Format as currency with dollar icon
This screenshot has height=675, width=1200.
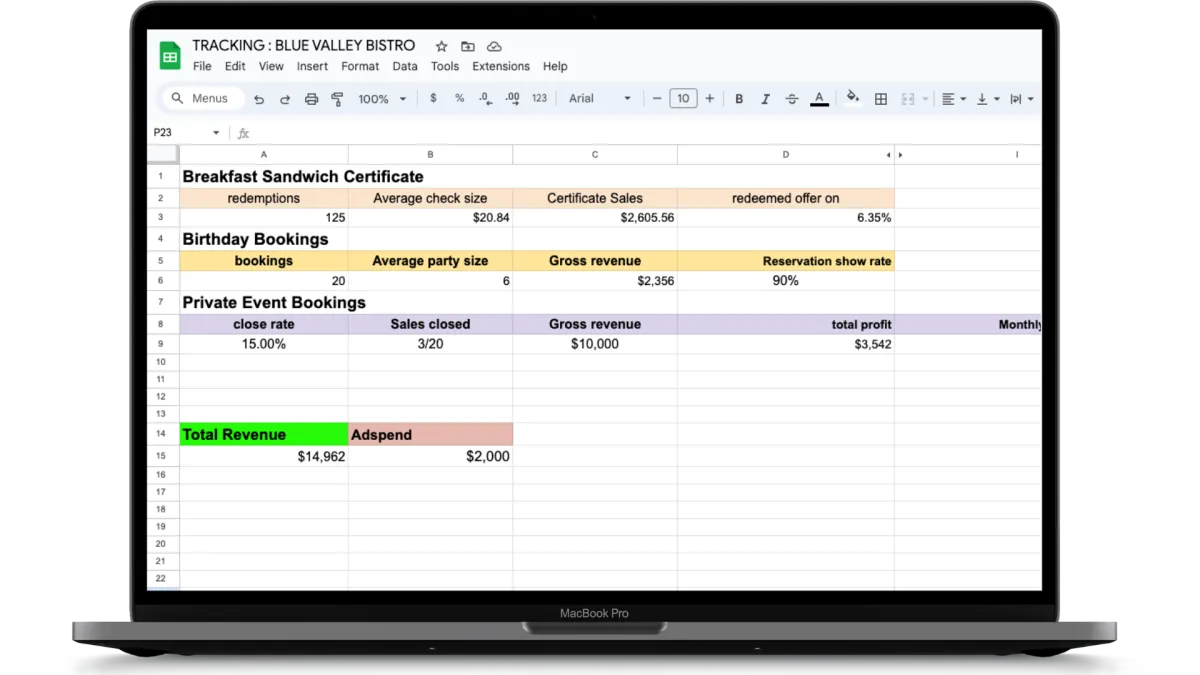[x=433, y=98]
